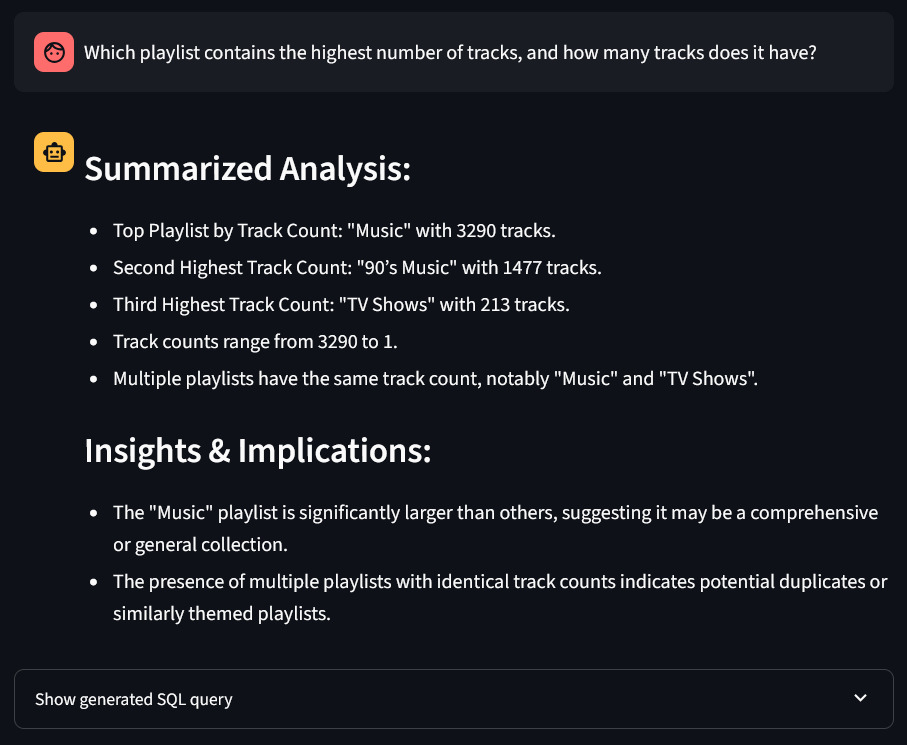Click the 'Multiple playlists have the same track count' line
This screenshot has width=907, height=745.
click(x=435, y=379)
